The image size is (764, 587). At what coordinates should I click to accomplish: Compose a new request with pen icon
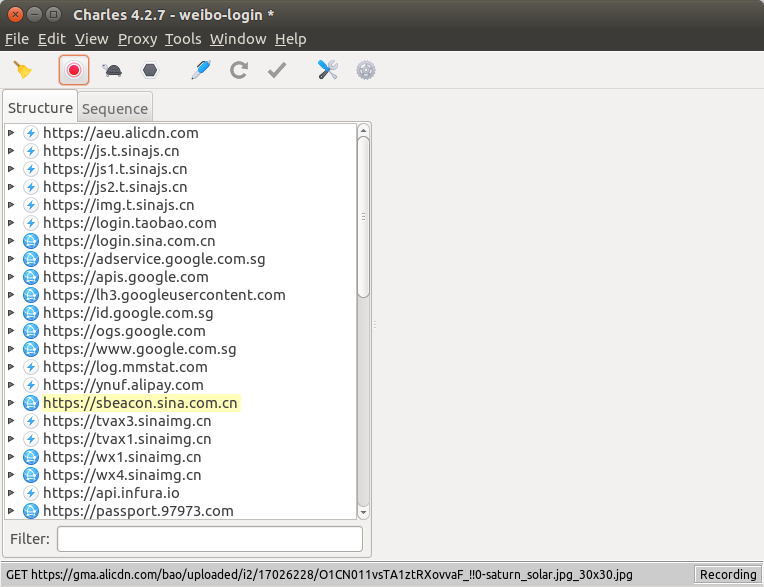tap(201, 70)
